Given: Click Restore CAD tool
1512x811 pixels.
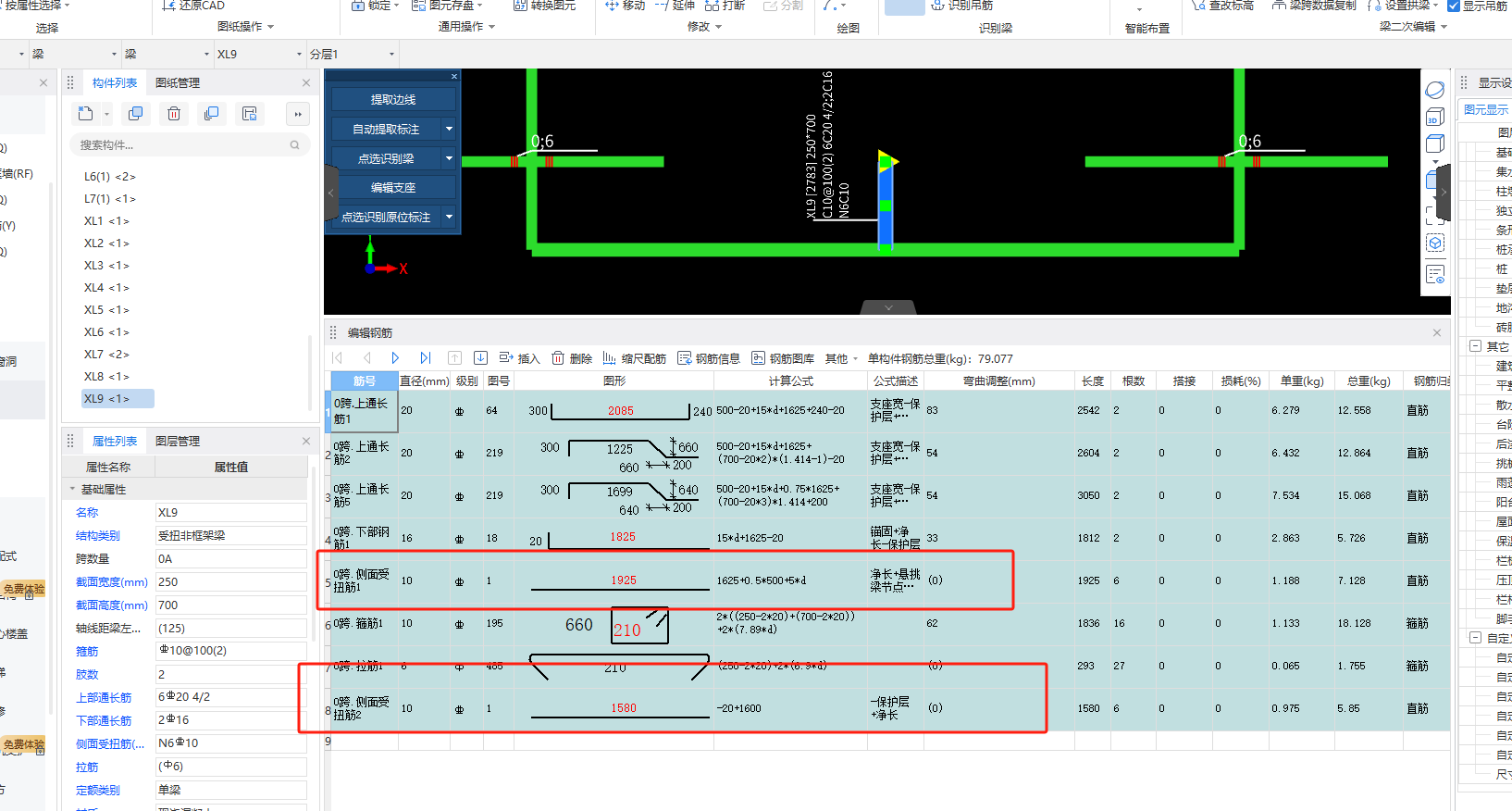Looking at the screenshot, I should [193, 6].
